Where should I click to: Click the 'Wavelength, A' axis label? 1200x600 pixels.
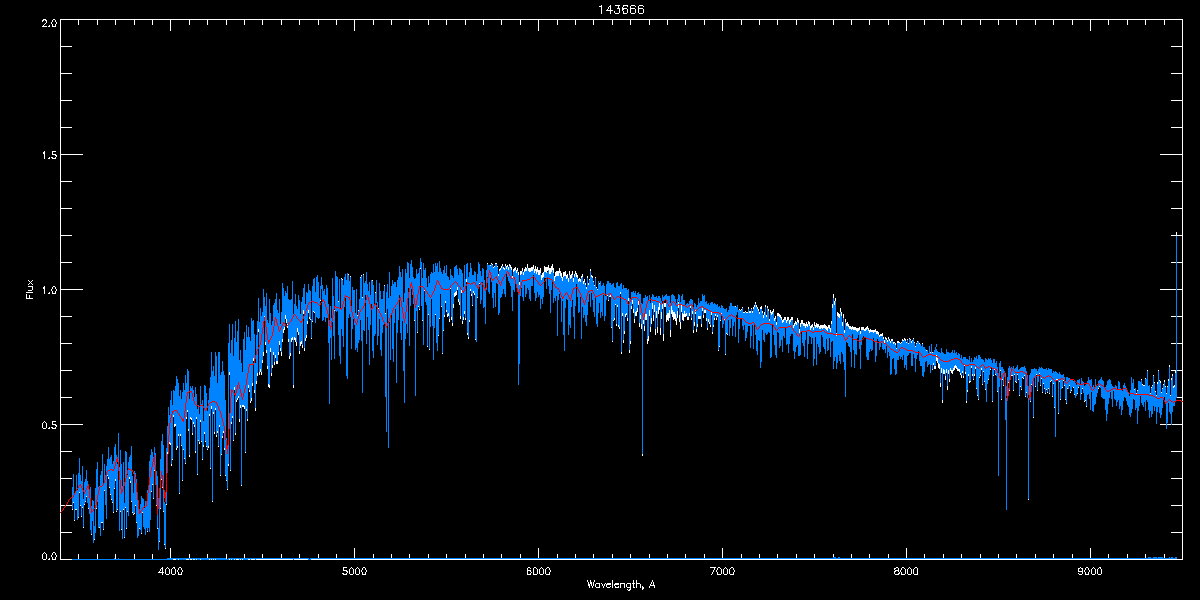point(621,584)
